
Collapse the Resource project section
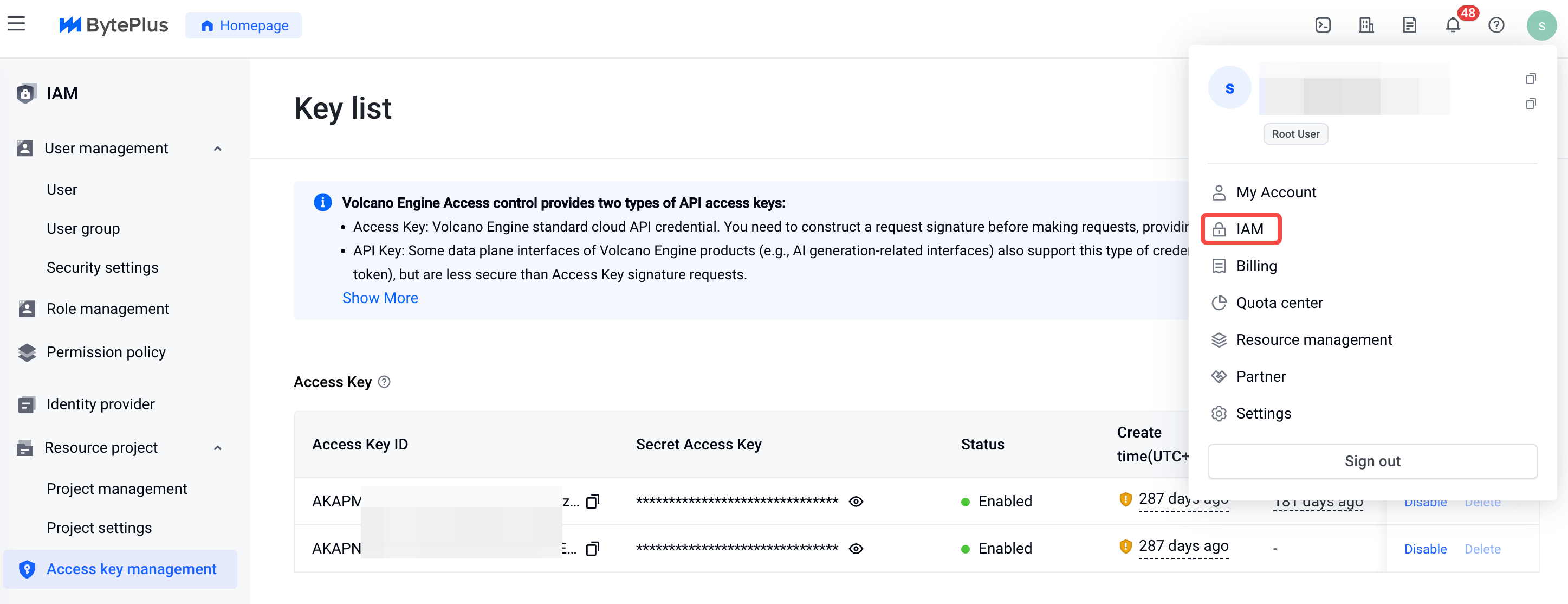tap(217, 447)
